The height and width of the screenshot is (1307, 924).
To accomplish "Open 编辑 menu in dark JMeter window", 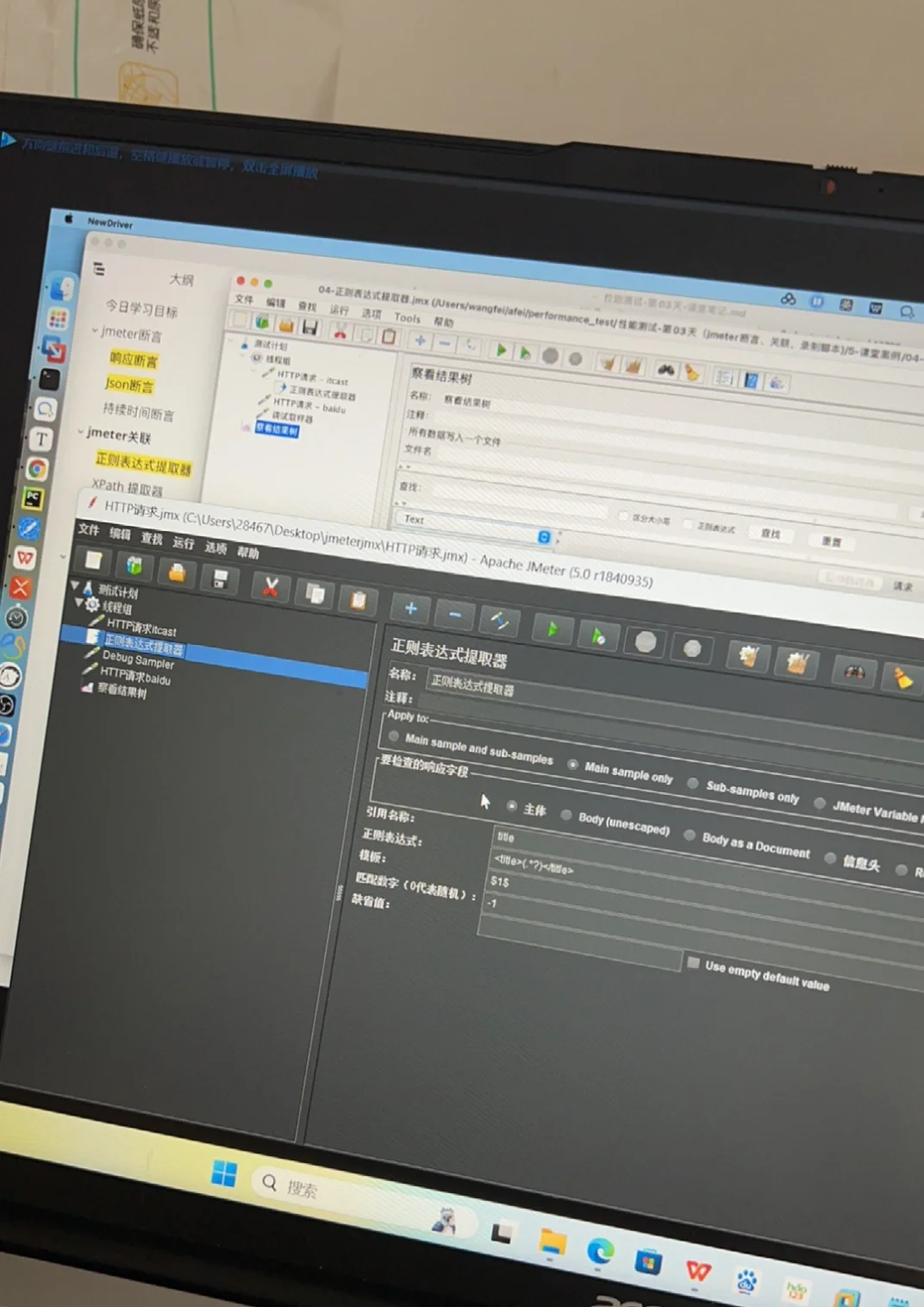I will 121,535.
